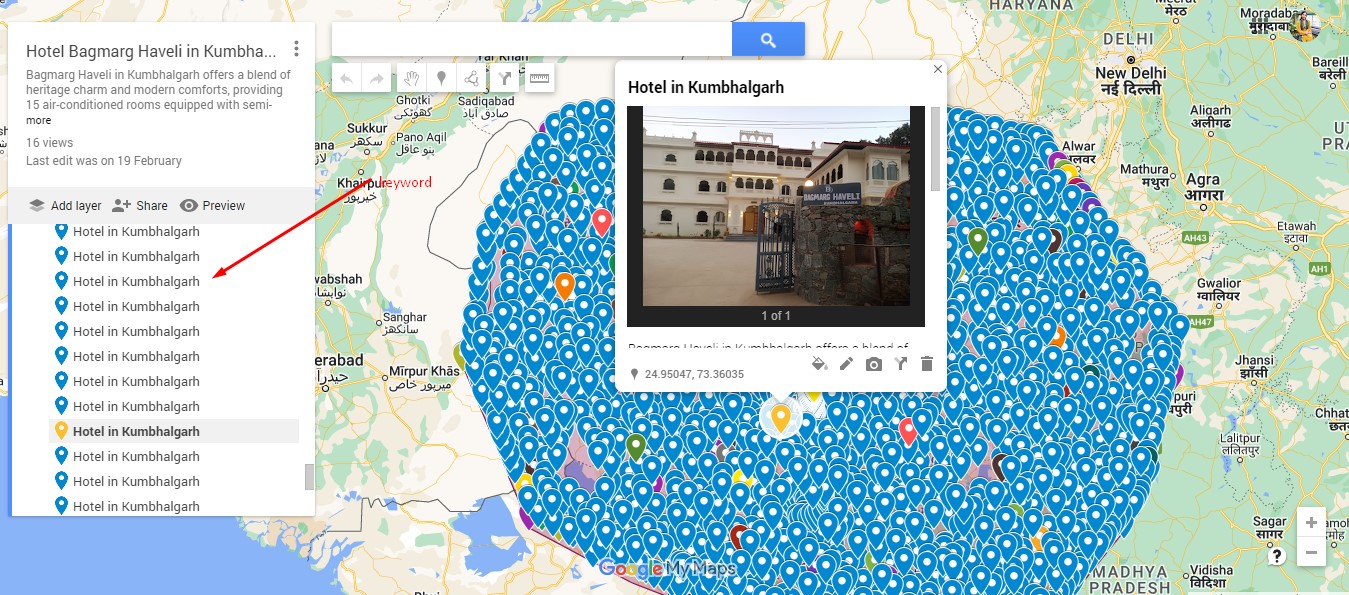Select the add marker tool

pyautogui.click(x=441, y=77)
